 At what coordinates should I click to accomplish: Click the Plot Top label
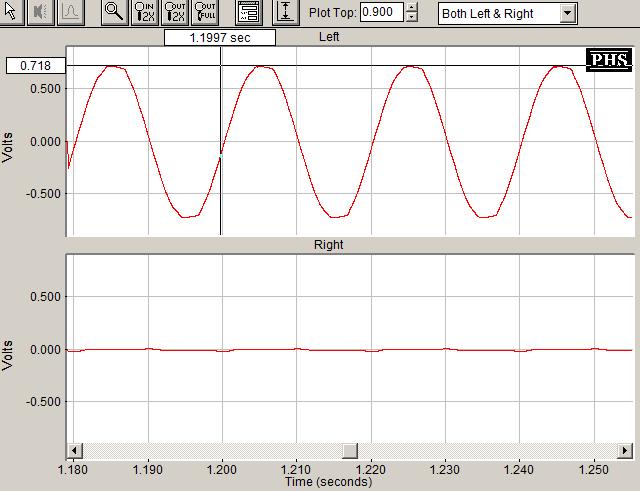coord(333,13)
